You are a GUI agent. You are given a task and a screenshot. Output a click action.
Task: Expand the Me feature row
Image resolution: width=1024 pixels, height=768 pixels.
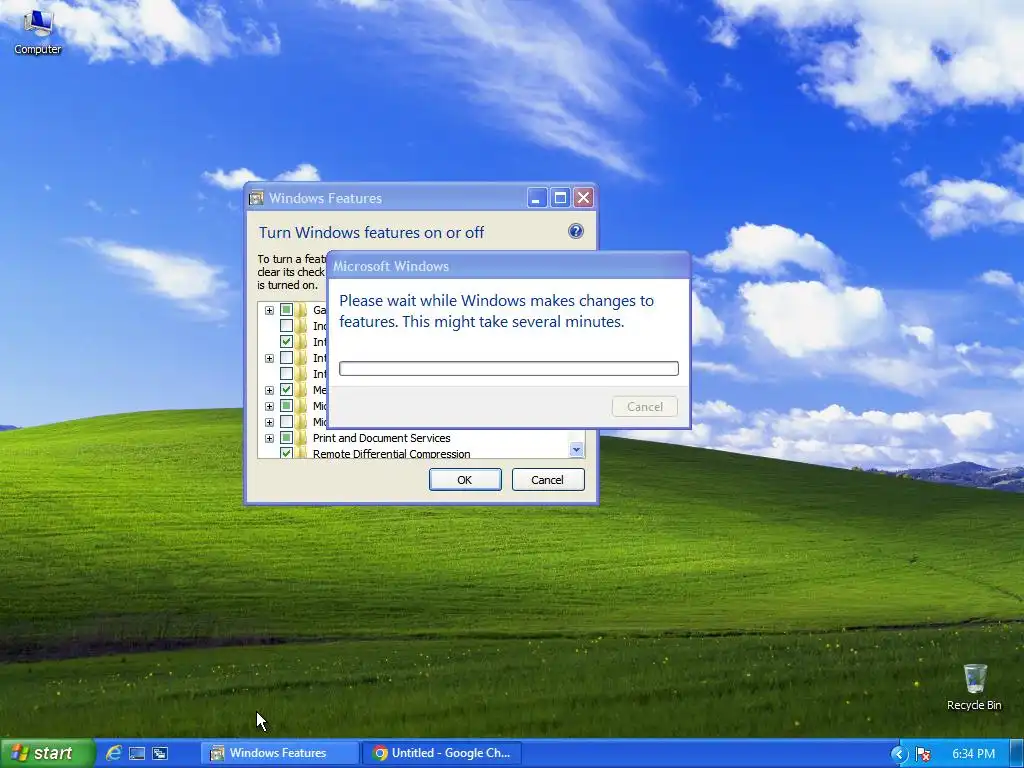[269, 391]
